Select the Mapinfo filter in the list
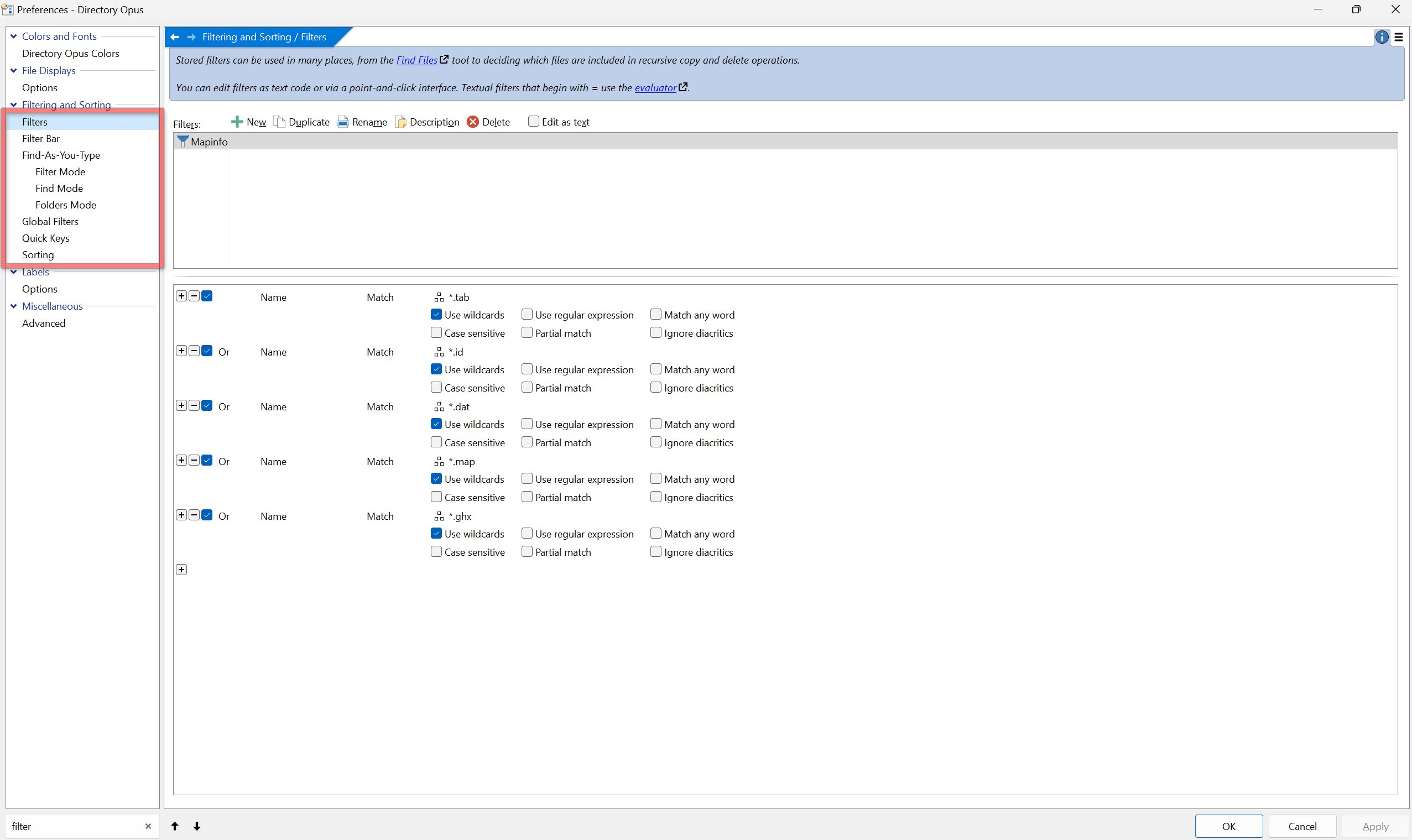 click(x=785, y=142)
